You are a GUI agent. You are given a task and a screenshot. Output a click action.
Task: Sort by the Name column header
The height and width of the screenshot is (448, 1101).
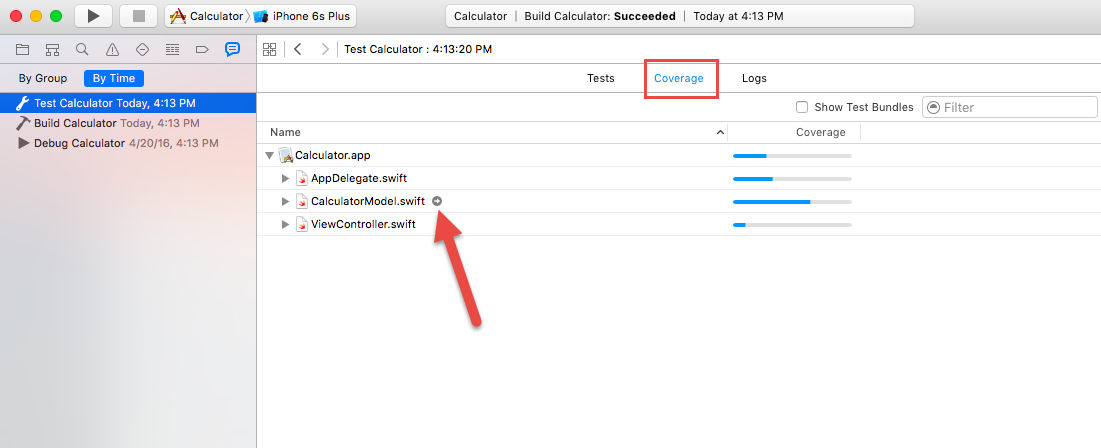tap(492, 132)
